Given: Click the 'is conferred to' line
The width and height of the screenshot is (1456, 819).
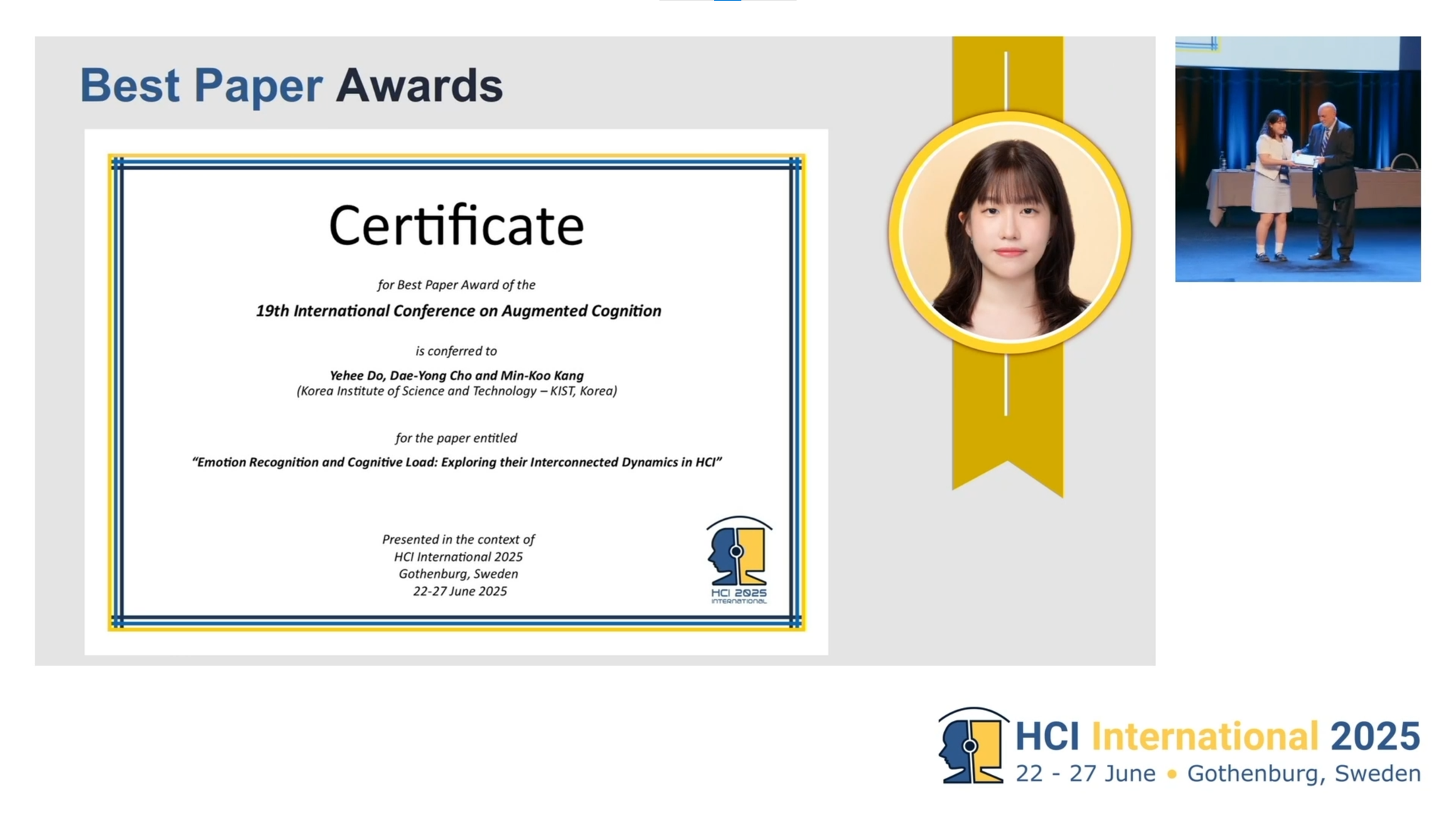Looking at the screenshot, I should point(456,351).
